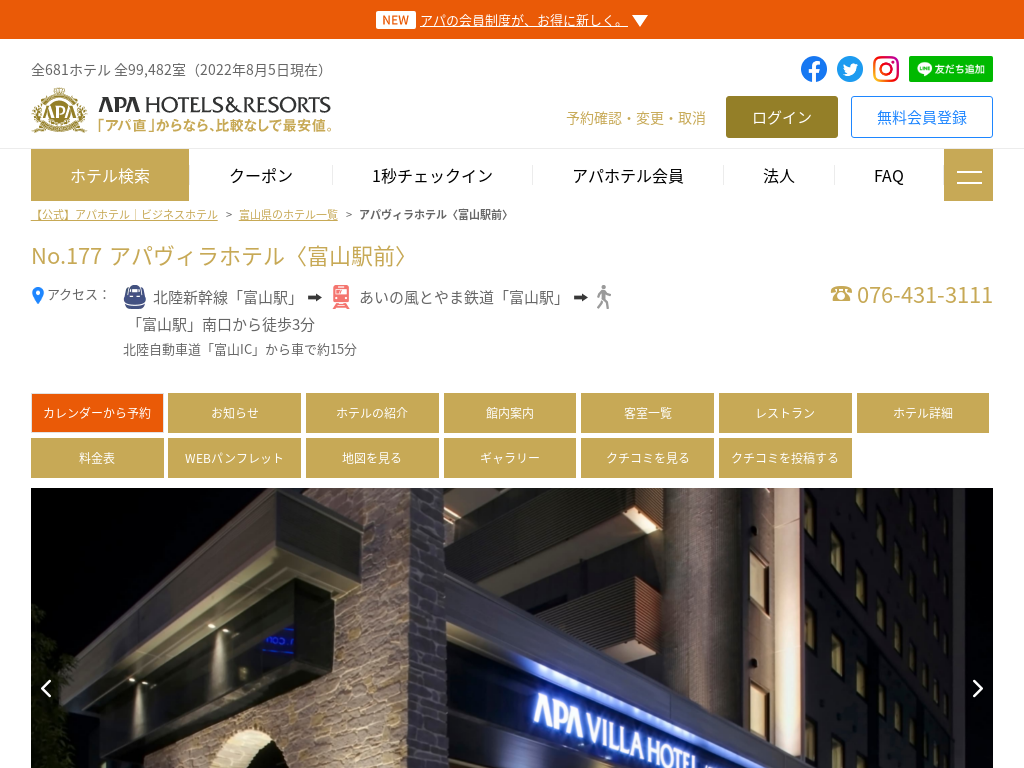Open the APA Facebook page icon
Viewport: 1024px width, 768px height.
[x=814, y=69]
